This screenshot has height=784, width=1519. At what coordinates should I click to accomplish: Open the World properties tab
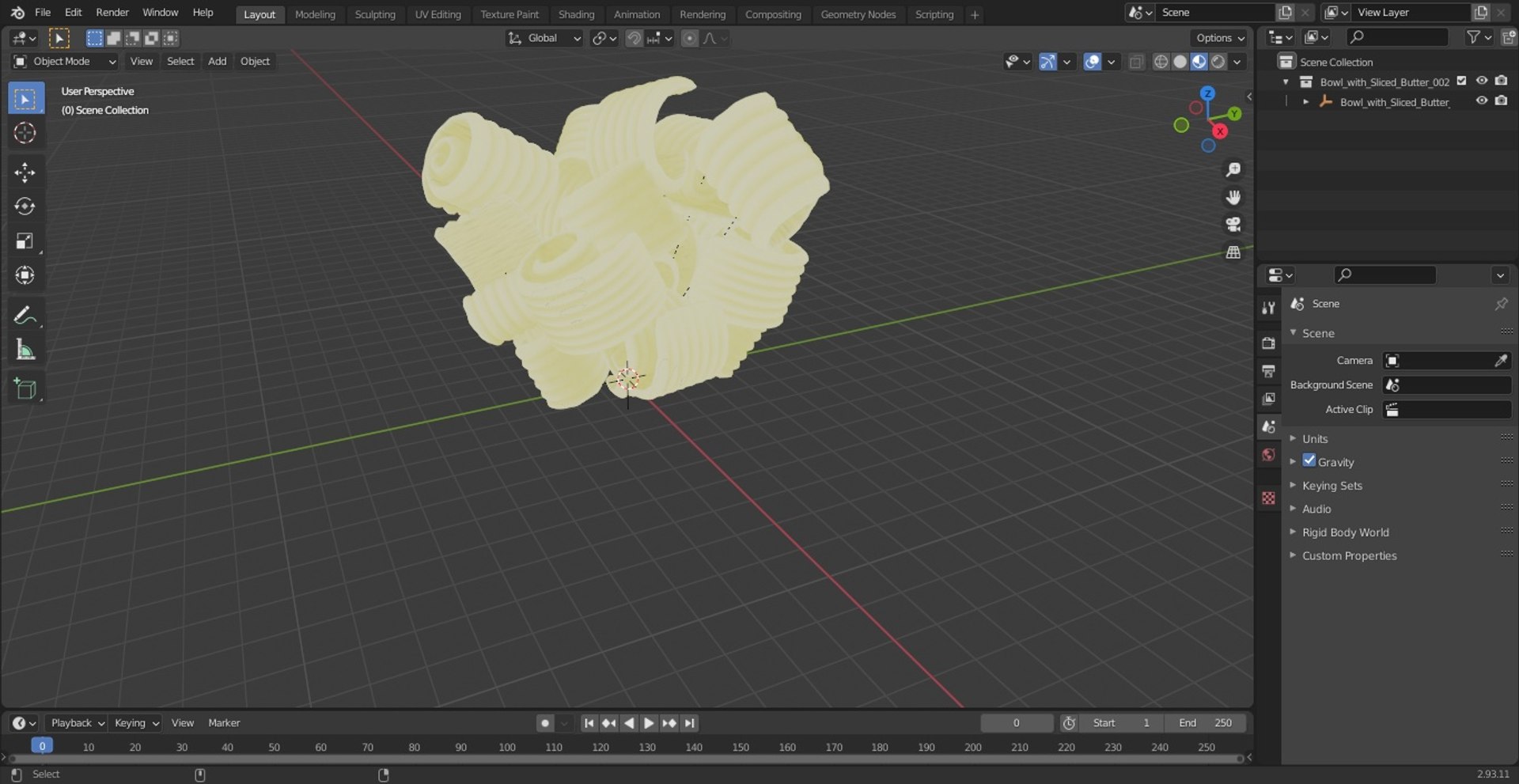pos(1269,455)
